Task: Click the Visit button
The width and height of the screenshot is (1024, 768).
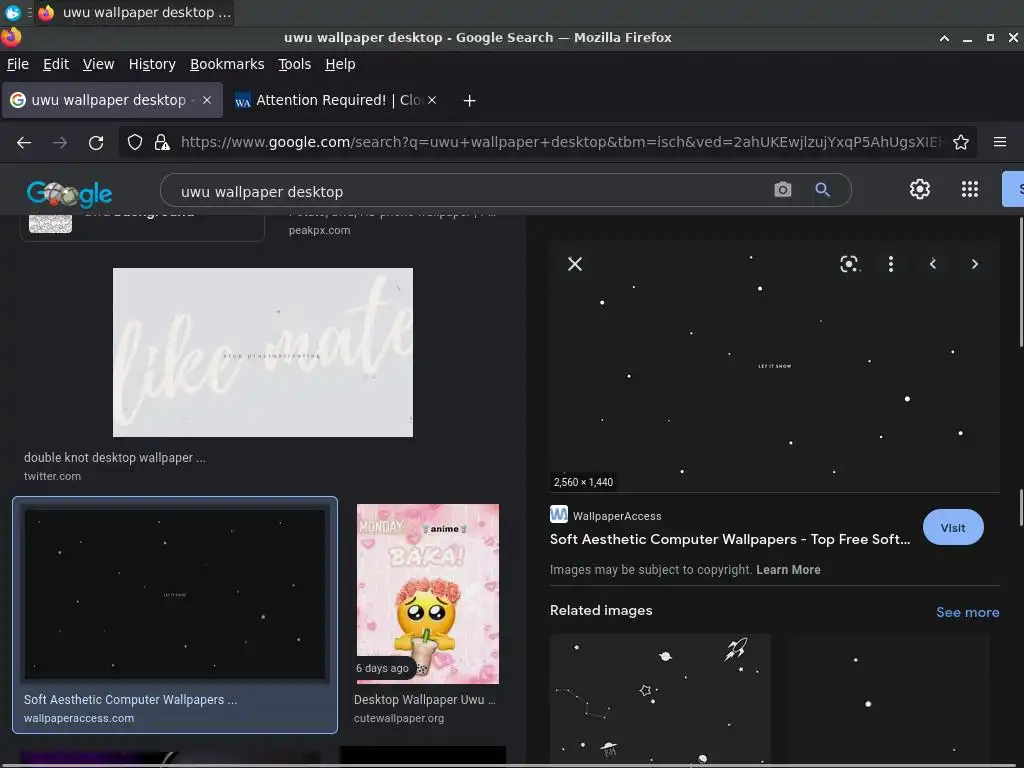Action: [x=953, y=528]
